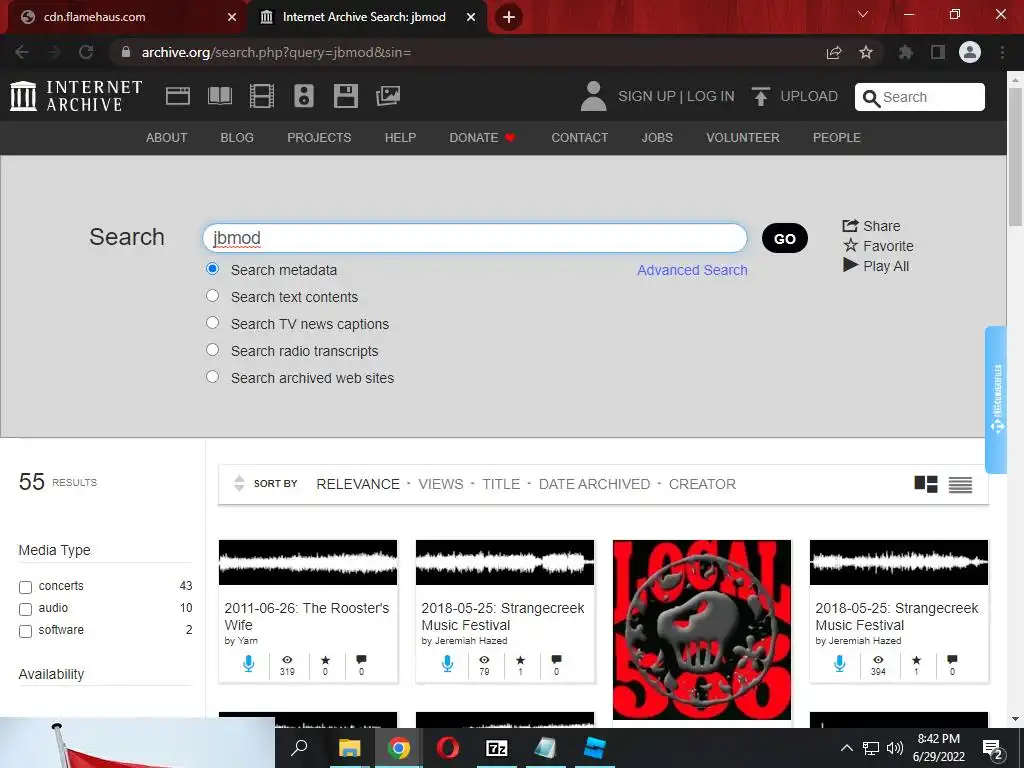Image resolution: width=1024 pixels, height=768 pixels.
Task: Check the software media type filter
Action: click(x=25, y=632)
